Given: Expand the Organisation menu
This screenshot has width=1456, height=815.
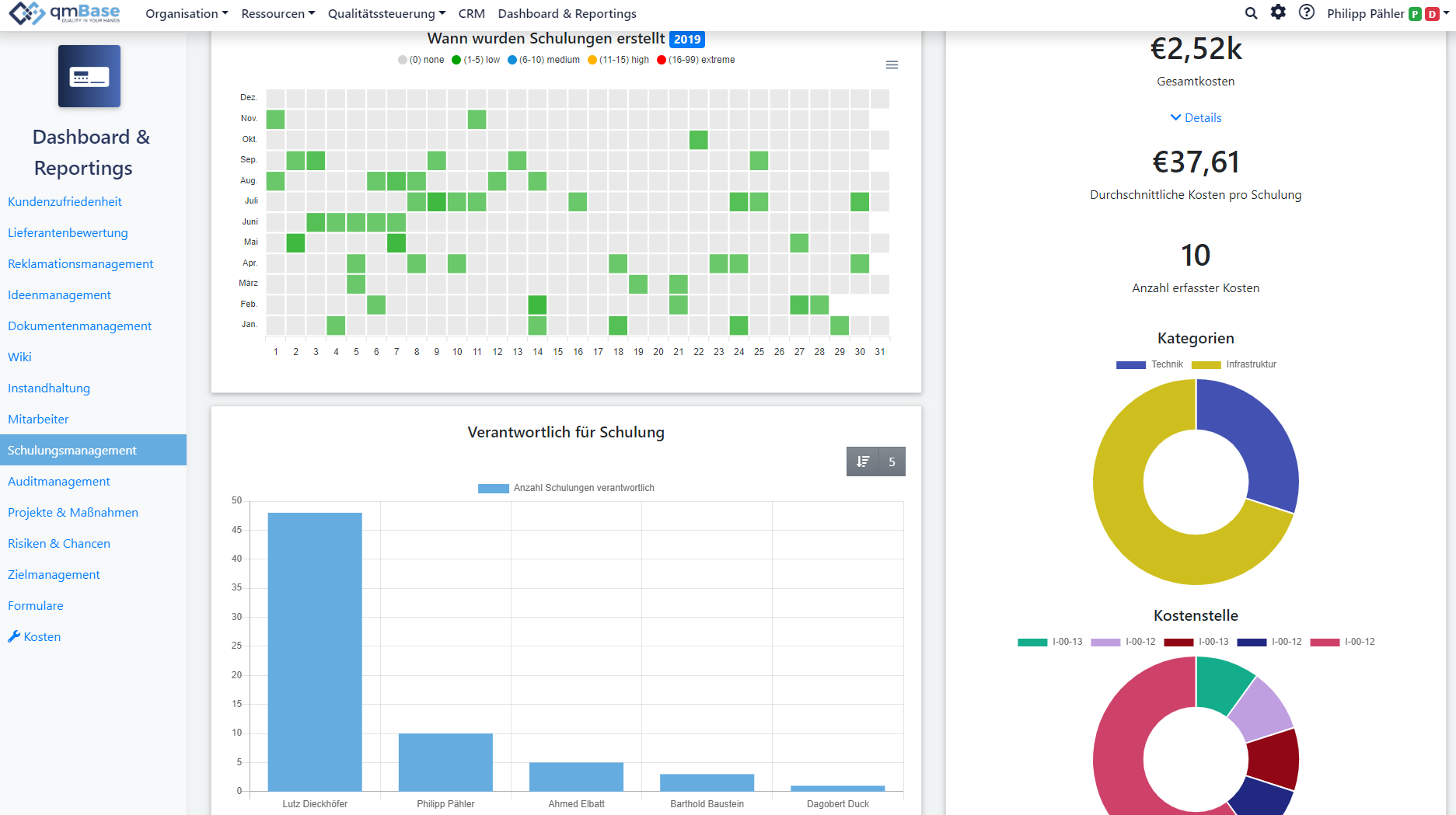Looking at the screenshot, I should 187,14.
